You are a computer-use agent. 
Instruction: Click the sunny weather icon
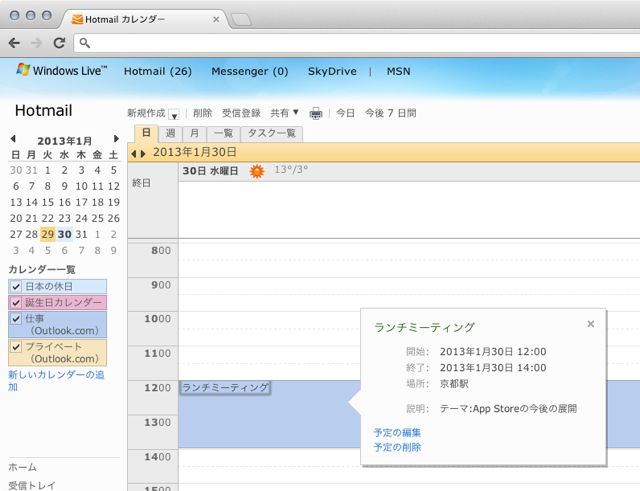[257, 171]
